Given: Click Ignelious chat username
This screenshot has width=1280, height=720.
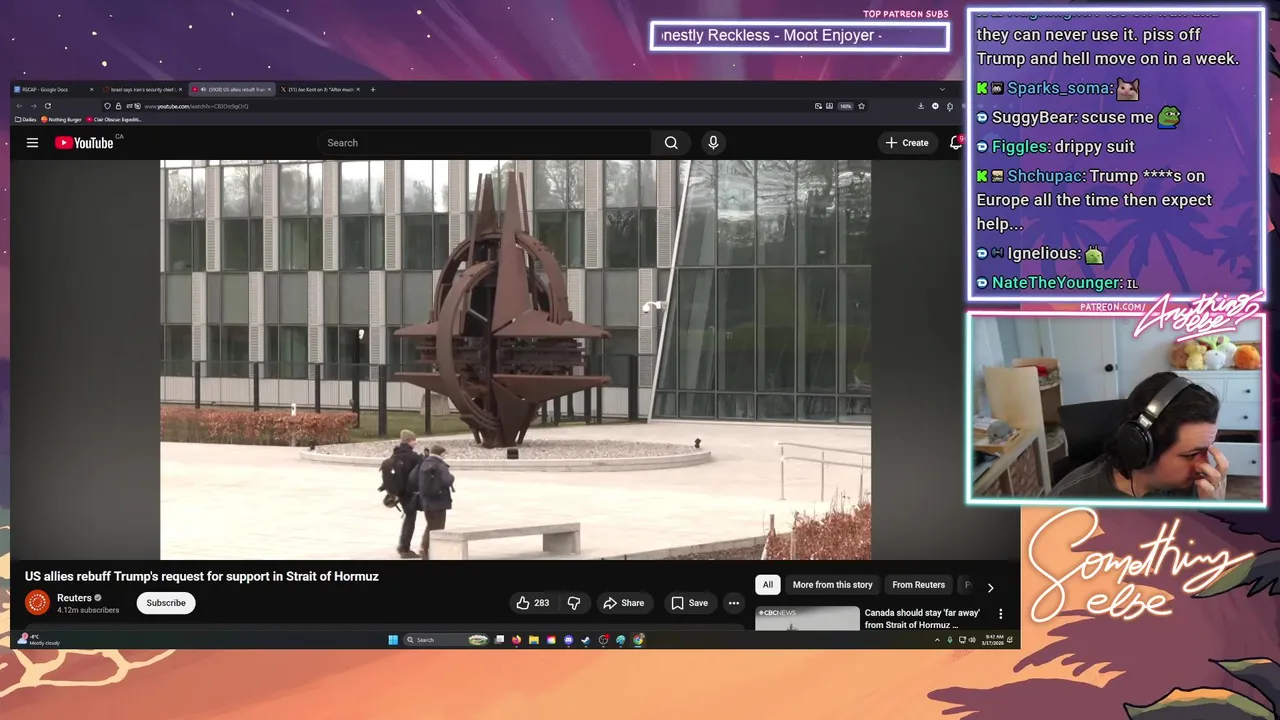Looking at the screenshot, I should point(1043,253).
